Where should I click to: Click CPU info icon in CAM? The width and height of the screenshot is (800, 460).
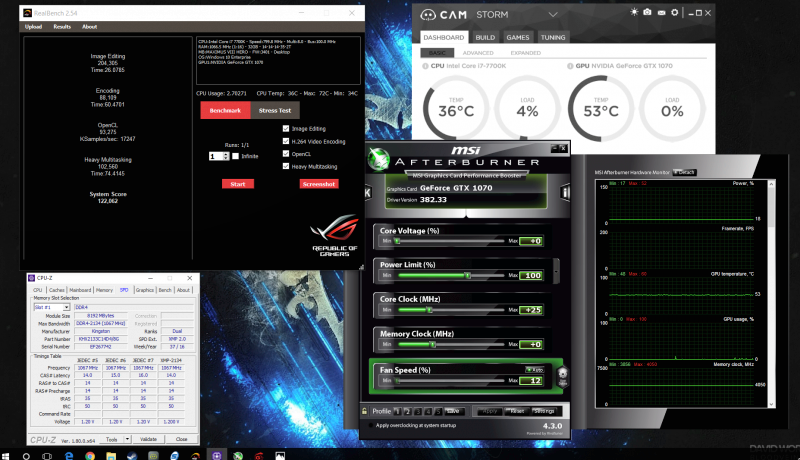pyautogui.click(x=425, y=66)
